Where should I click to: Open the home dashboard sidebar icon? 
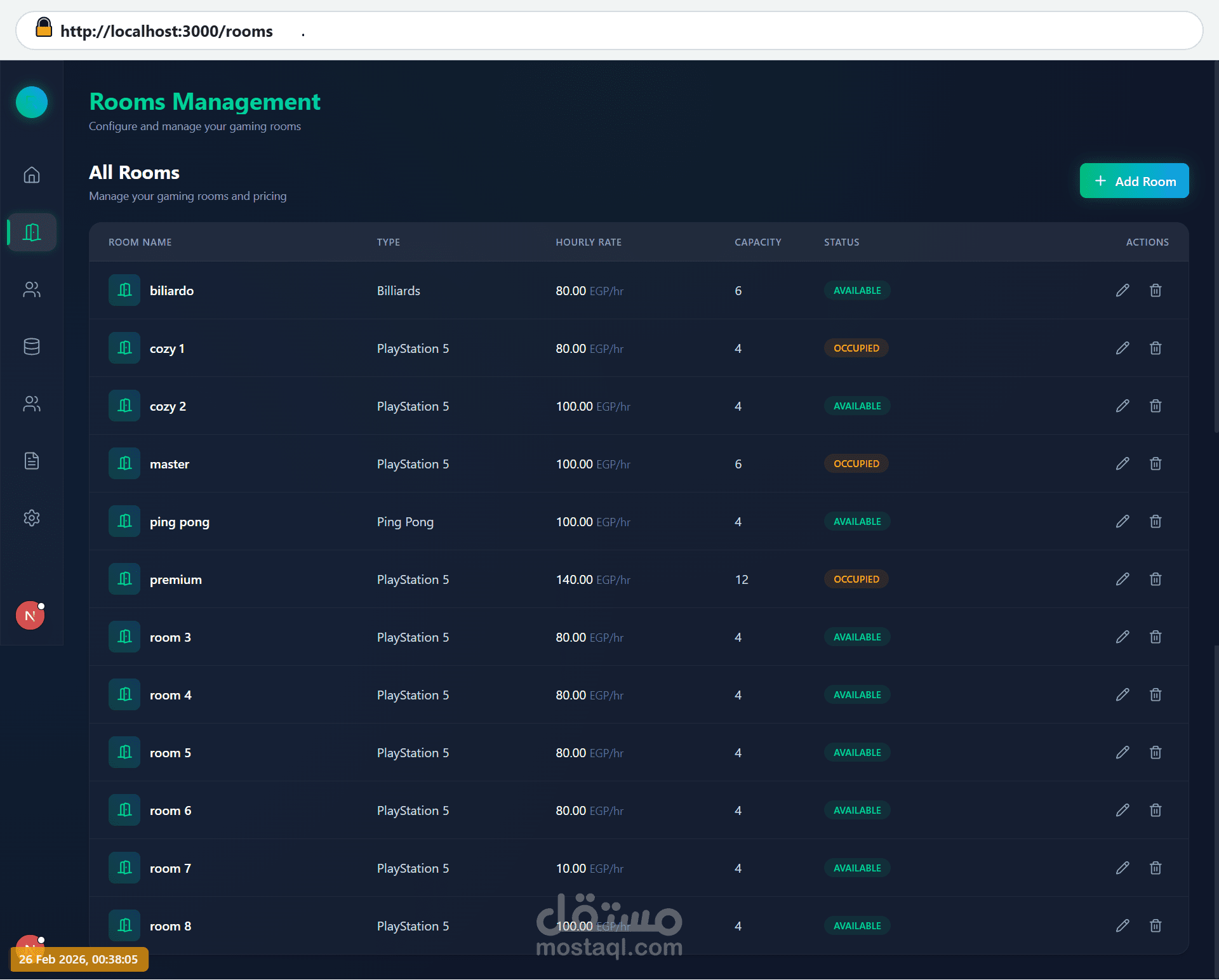[x=32, y=175]
